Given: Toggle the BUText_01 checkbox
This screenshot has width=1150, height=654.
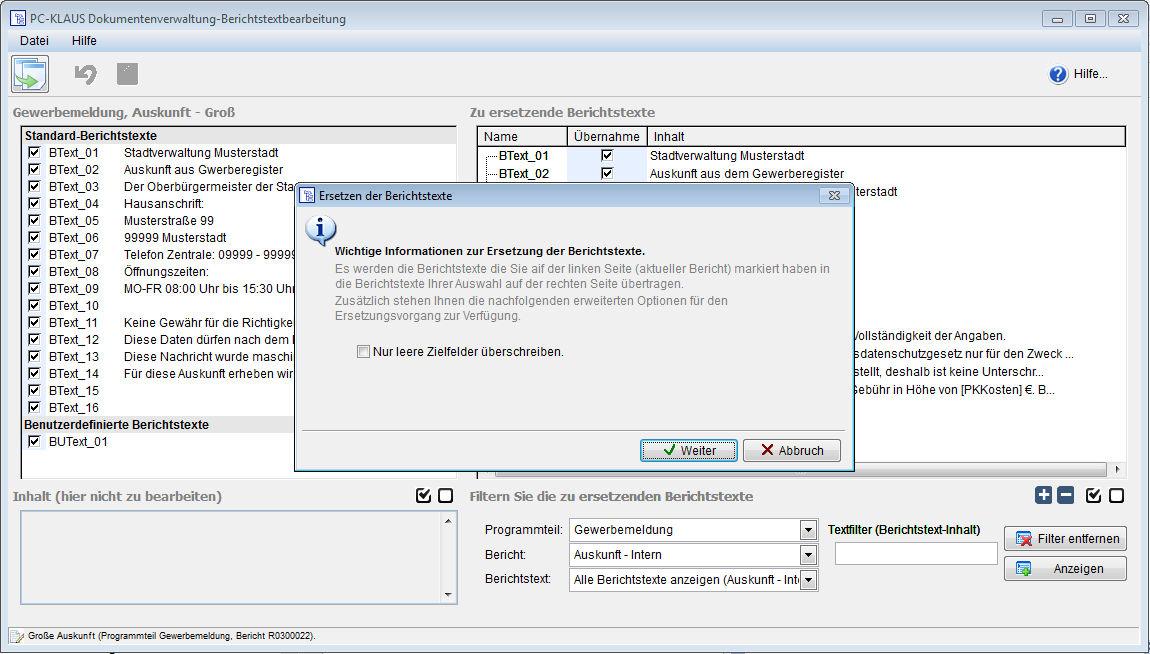Looking at the screenshot, I should [35, 441].
